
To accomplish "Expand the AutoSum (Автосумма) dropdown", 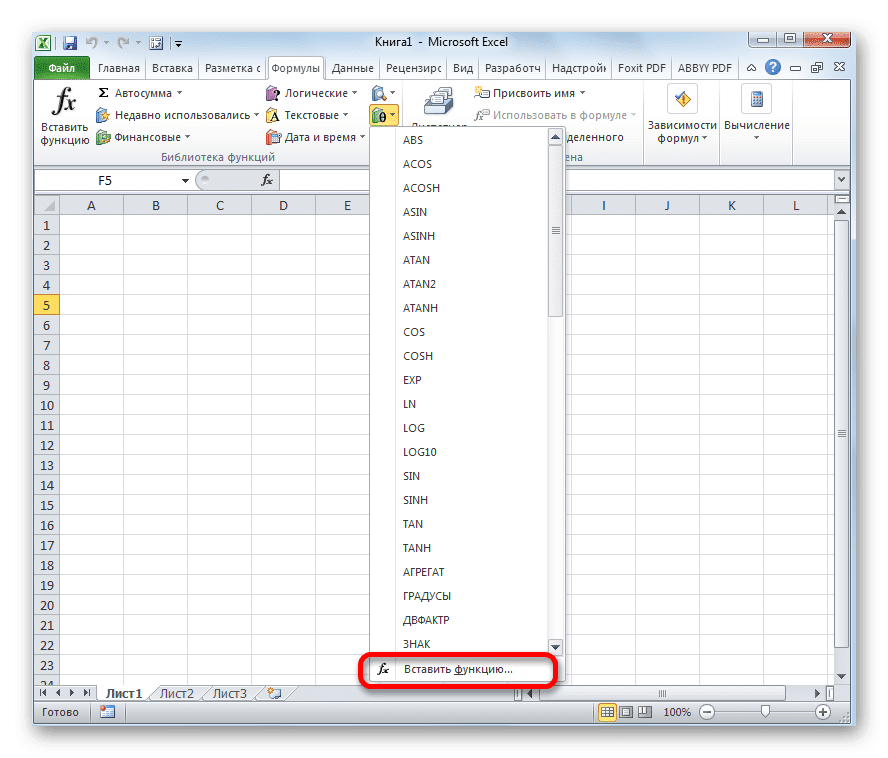I will 180,92.
